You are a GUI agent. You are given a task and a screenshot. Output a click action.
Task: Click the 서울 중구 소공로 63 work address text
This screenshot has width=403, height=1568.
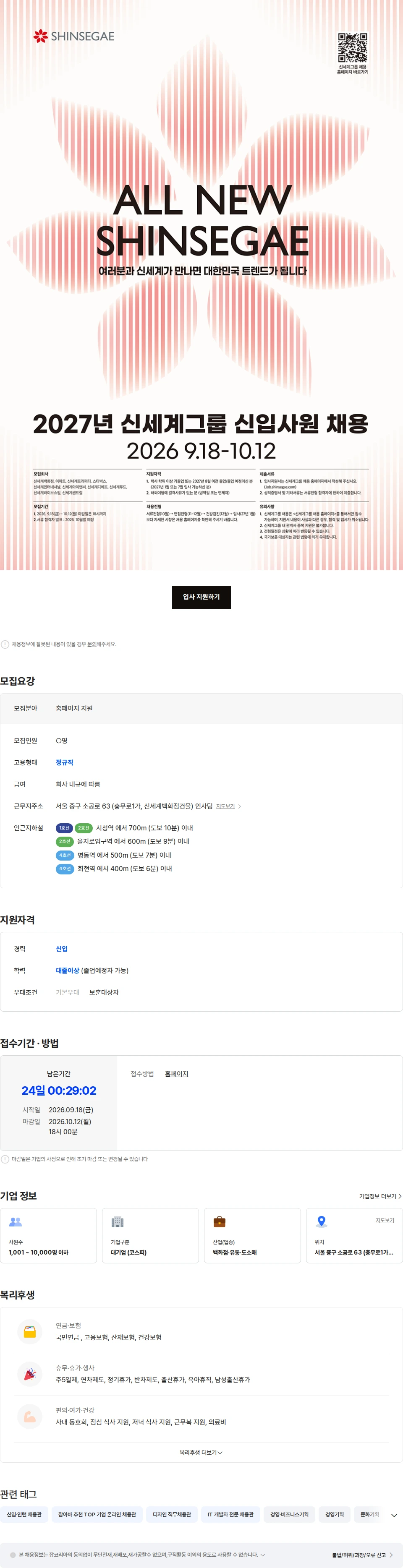[134, 806]
